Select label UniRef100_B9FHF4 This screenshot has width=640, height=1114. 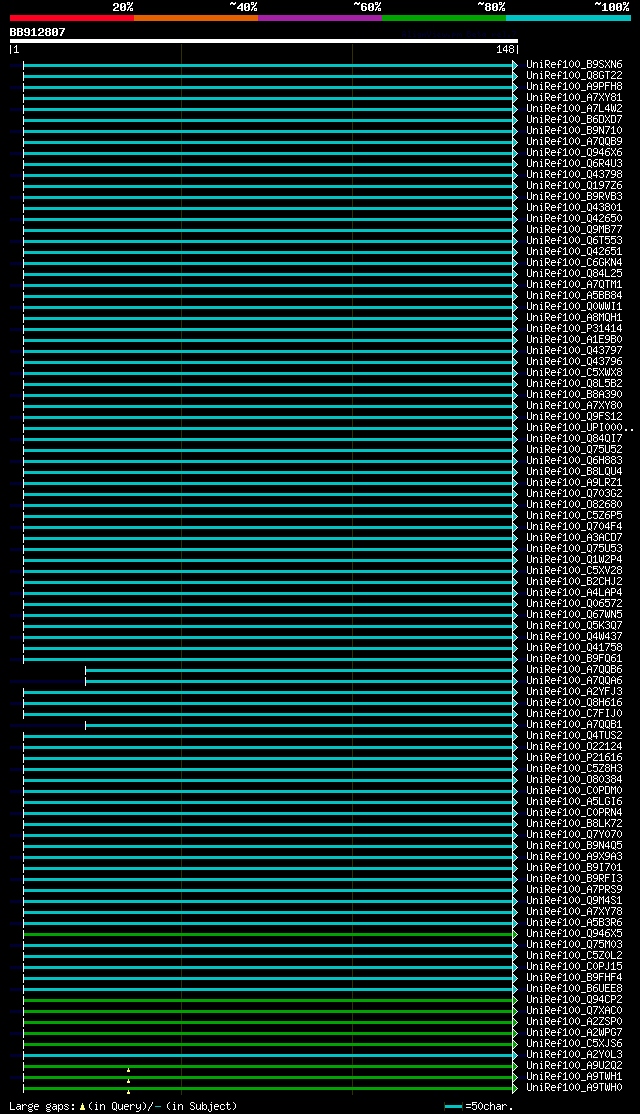574,978
